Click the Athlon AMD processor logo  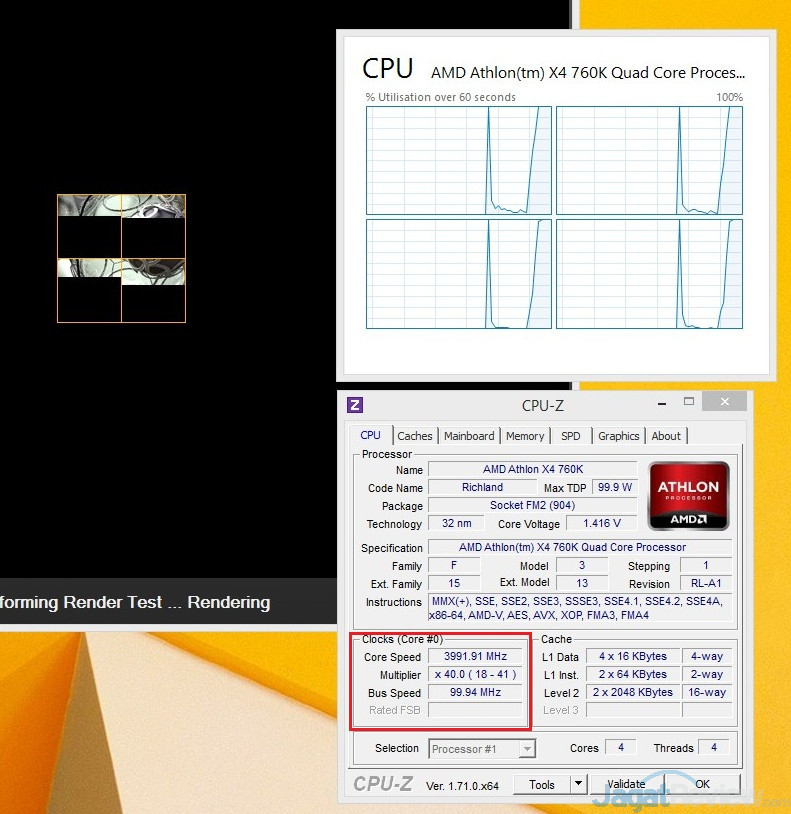click(x=687, y=495)
